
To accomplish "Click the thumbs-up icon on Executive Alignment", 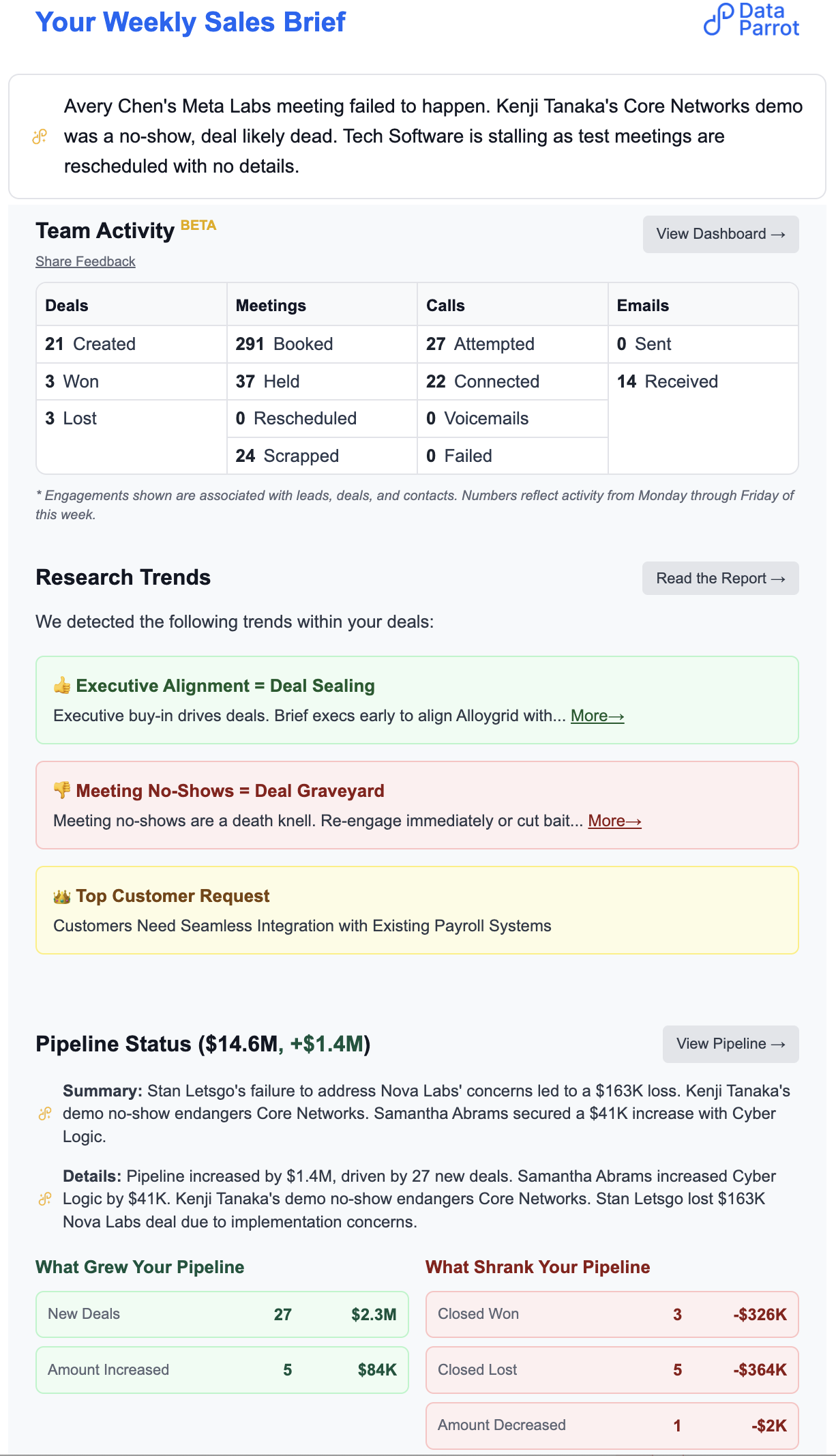I will (62, 686).
